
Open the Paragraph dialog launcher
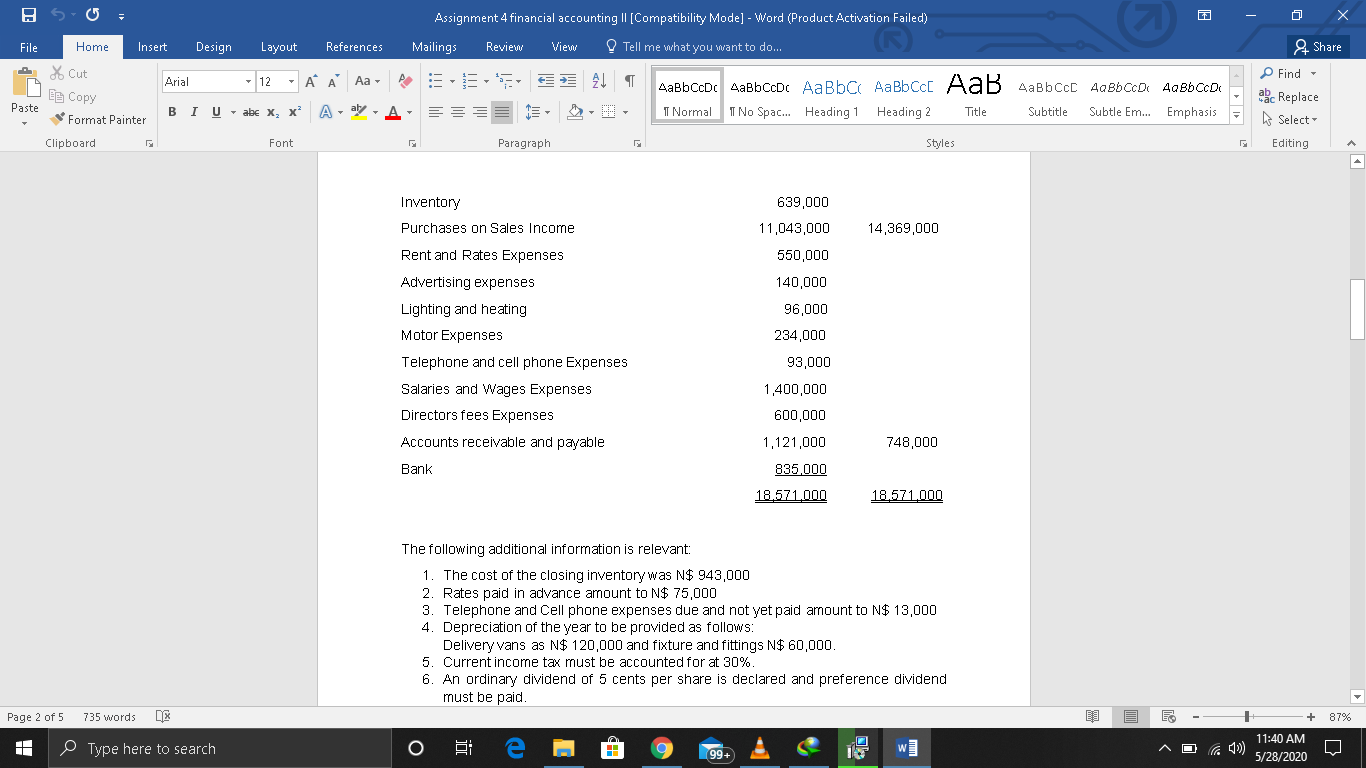click(x=635, y=144)
